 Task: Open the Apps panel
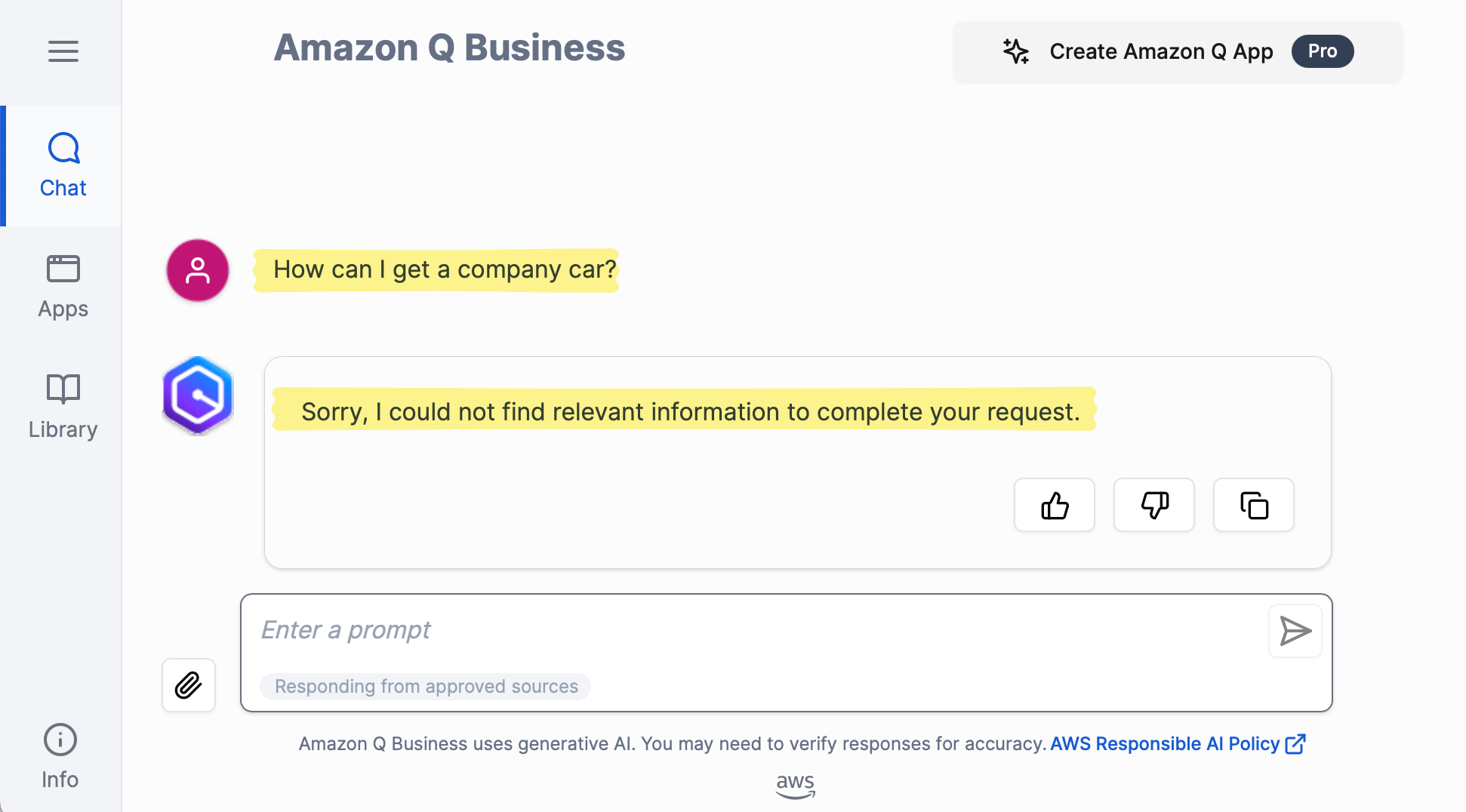pyautogui.click(x=62, y=285)
